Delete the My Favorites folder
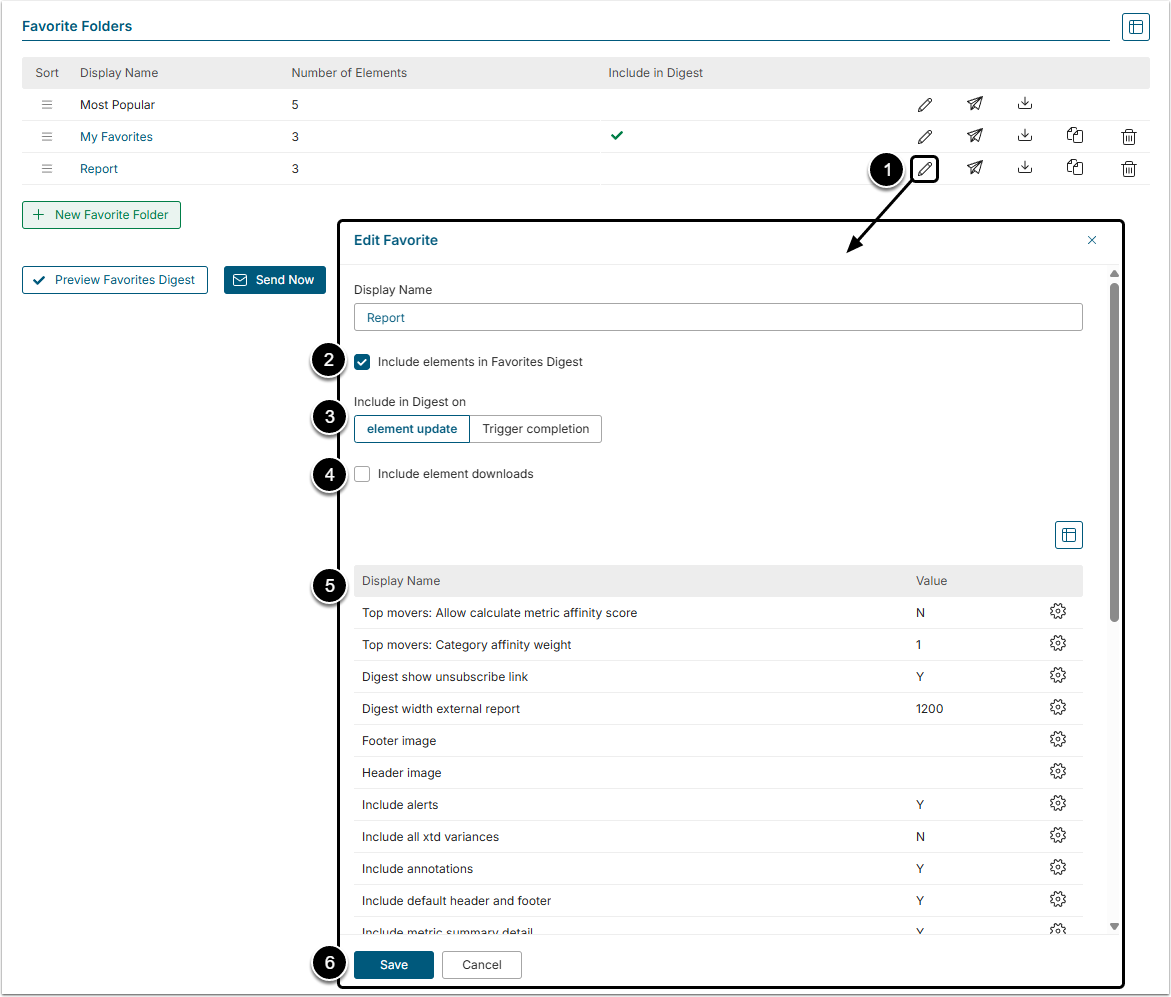Screen dimensions: 1171x997 click(x=1128, y=137)
